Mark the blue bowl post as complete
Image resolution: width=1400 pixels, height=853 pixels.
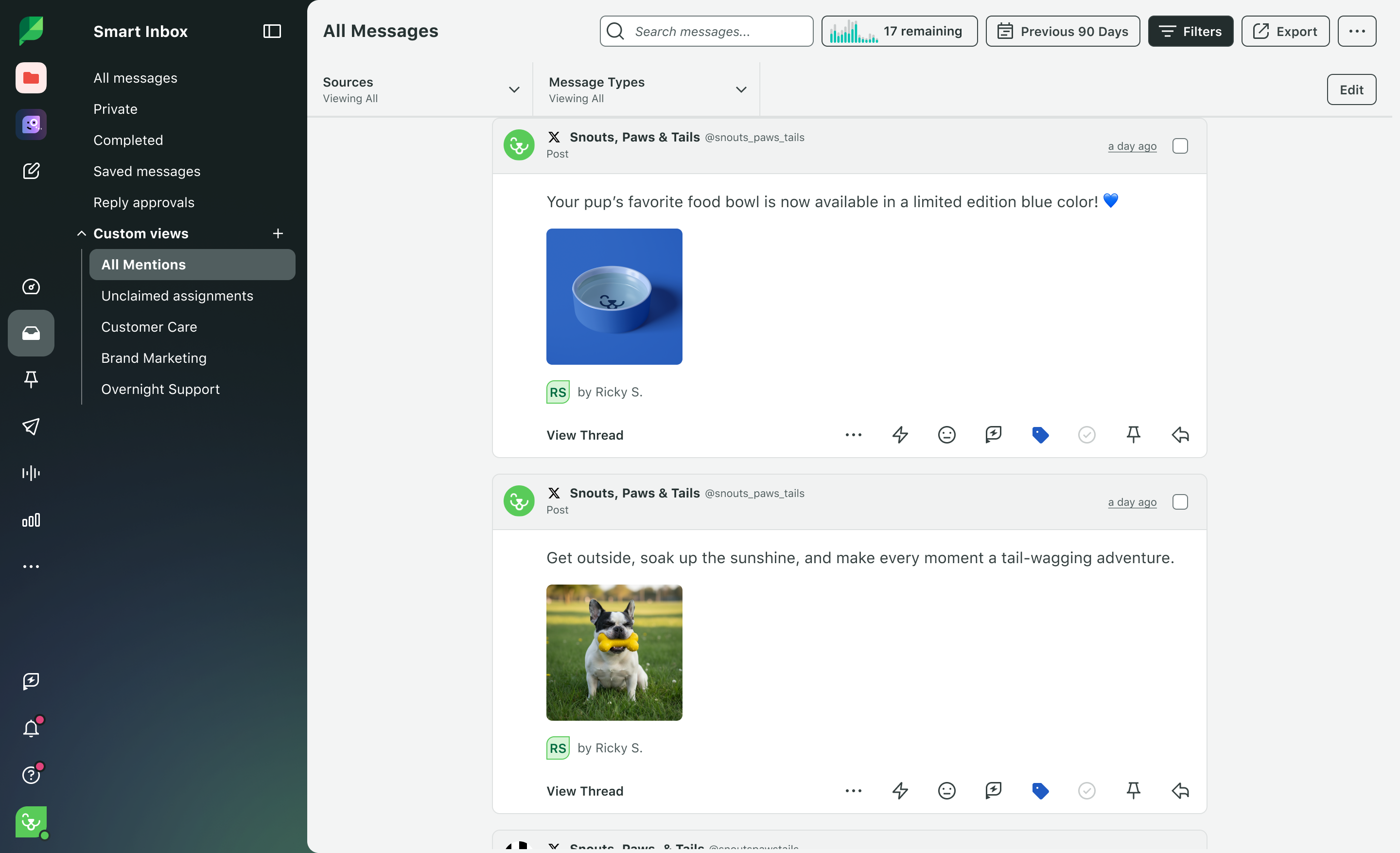coord(1086,435)
